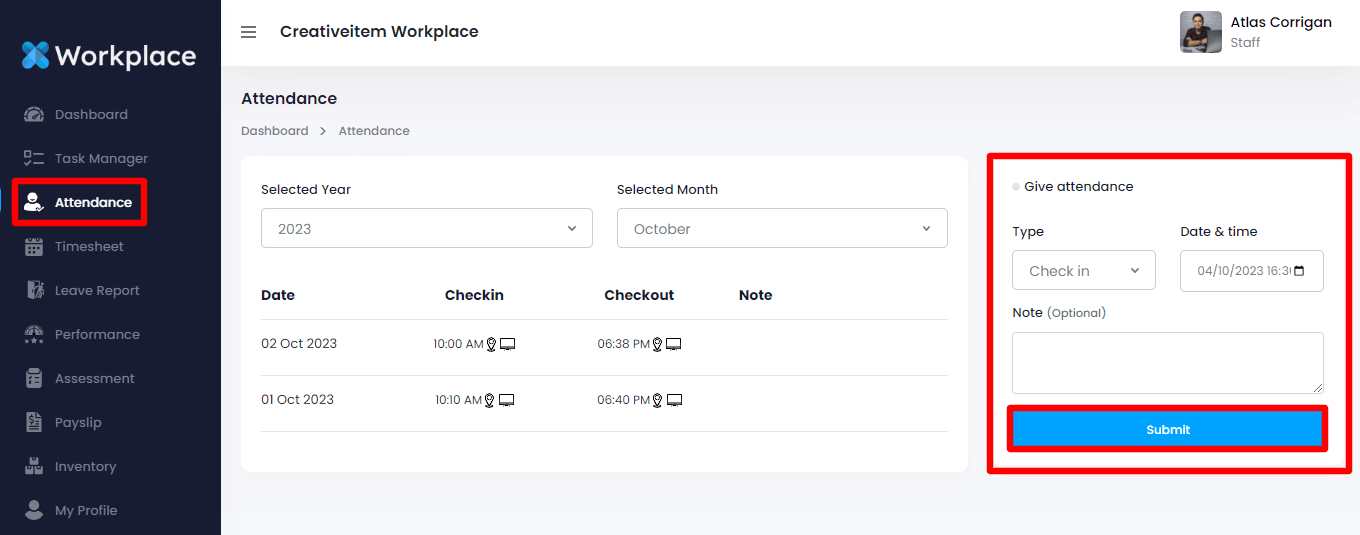Screen dimensions: 1360x535
Task: Click the Leave Report icon
Action: 34,290
